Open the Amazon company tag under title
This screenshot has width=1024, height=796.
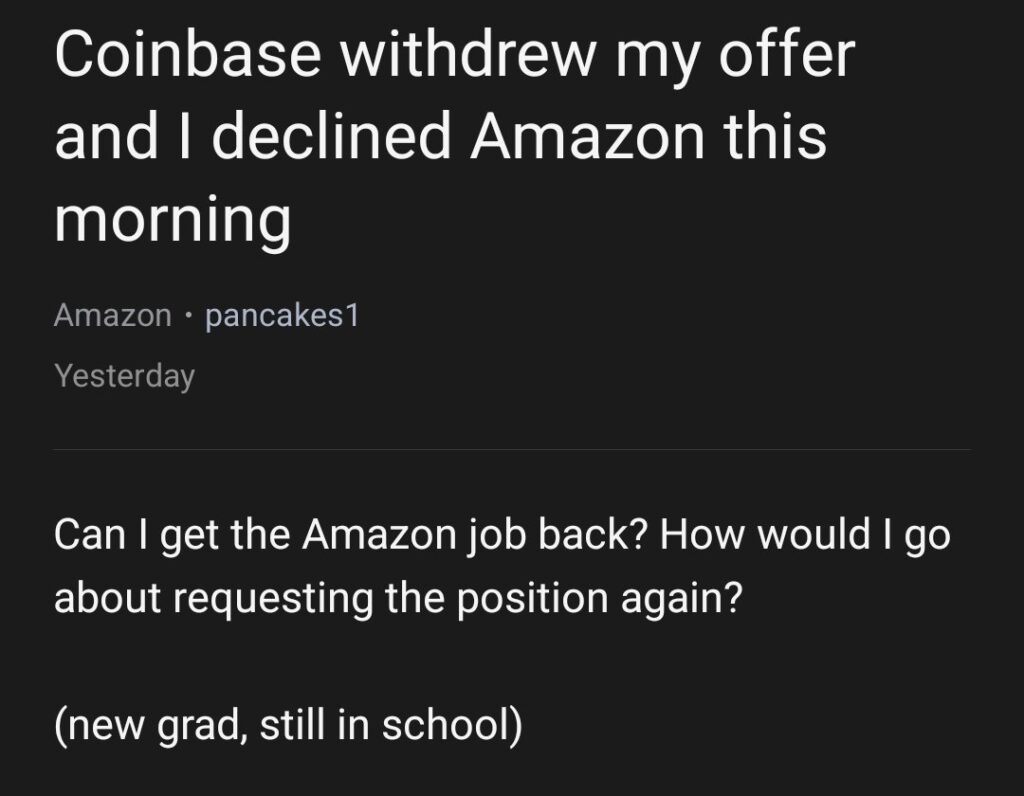point(113,315)
